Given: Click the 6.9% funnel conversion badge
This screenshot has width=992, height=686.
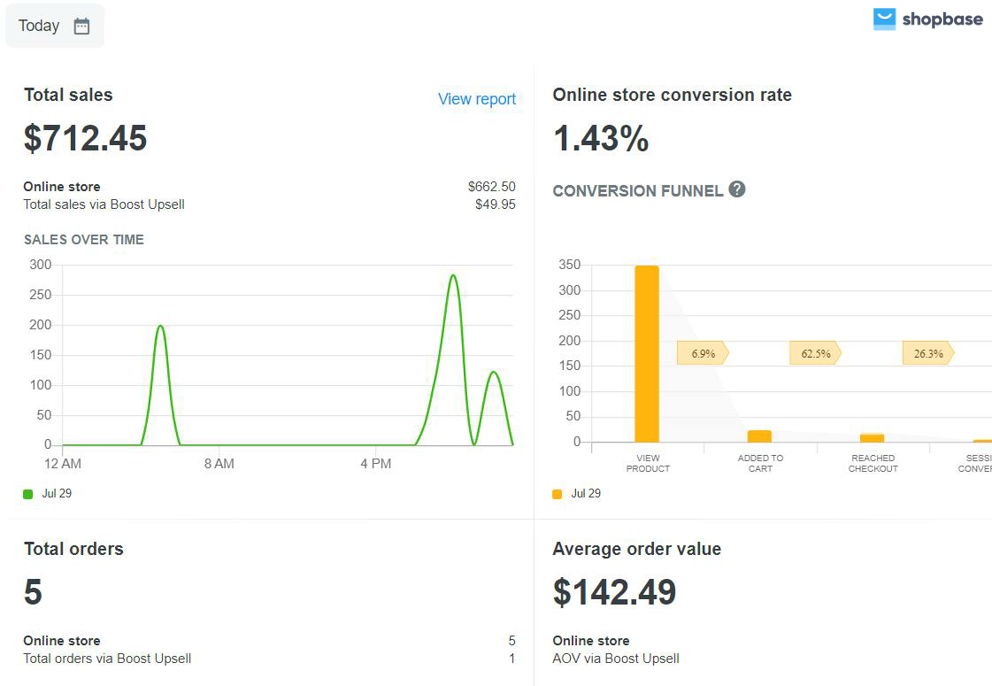Looking at the screenshot, I should click(x=703, y=353).
